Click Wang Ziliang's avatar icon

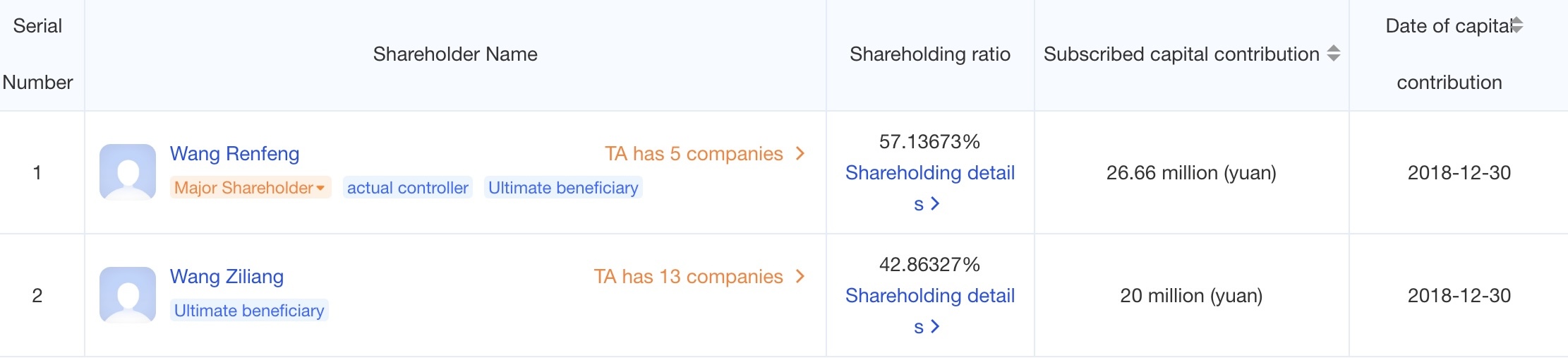coord(128,294)
